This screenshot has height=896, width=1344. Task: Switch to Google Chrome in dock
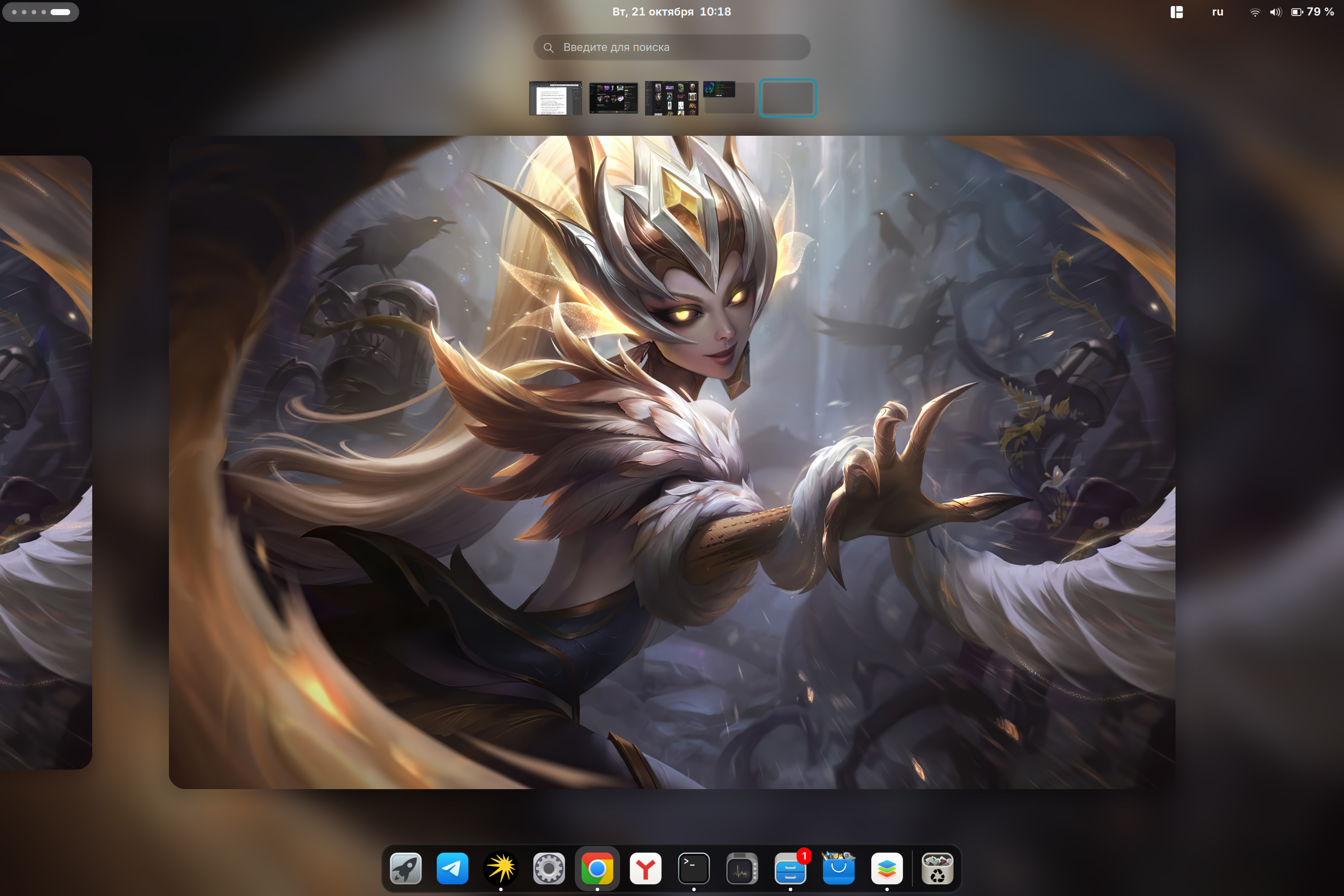click(x=597, y=868)
